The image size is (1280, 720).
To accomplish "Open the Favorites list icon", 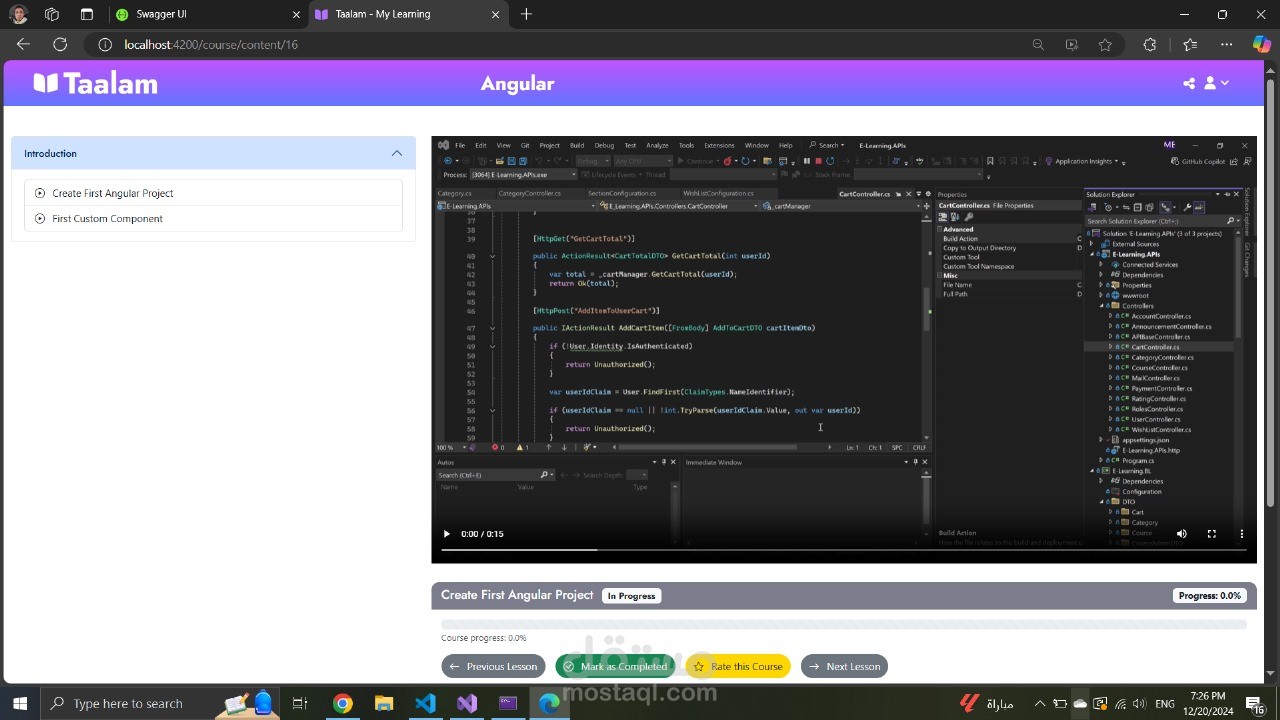I will (x=1189, y=45).
